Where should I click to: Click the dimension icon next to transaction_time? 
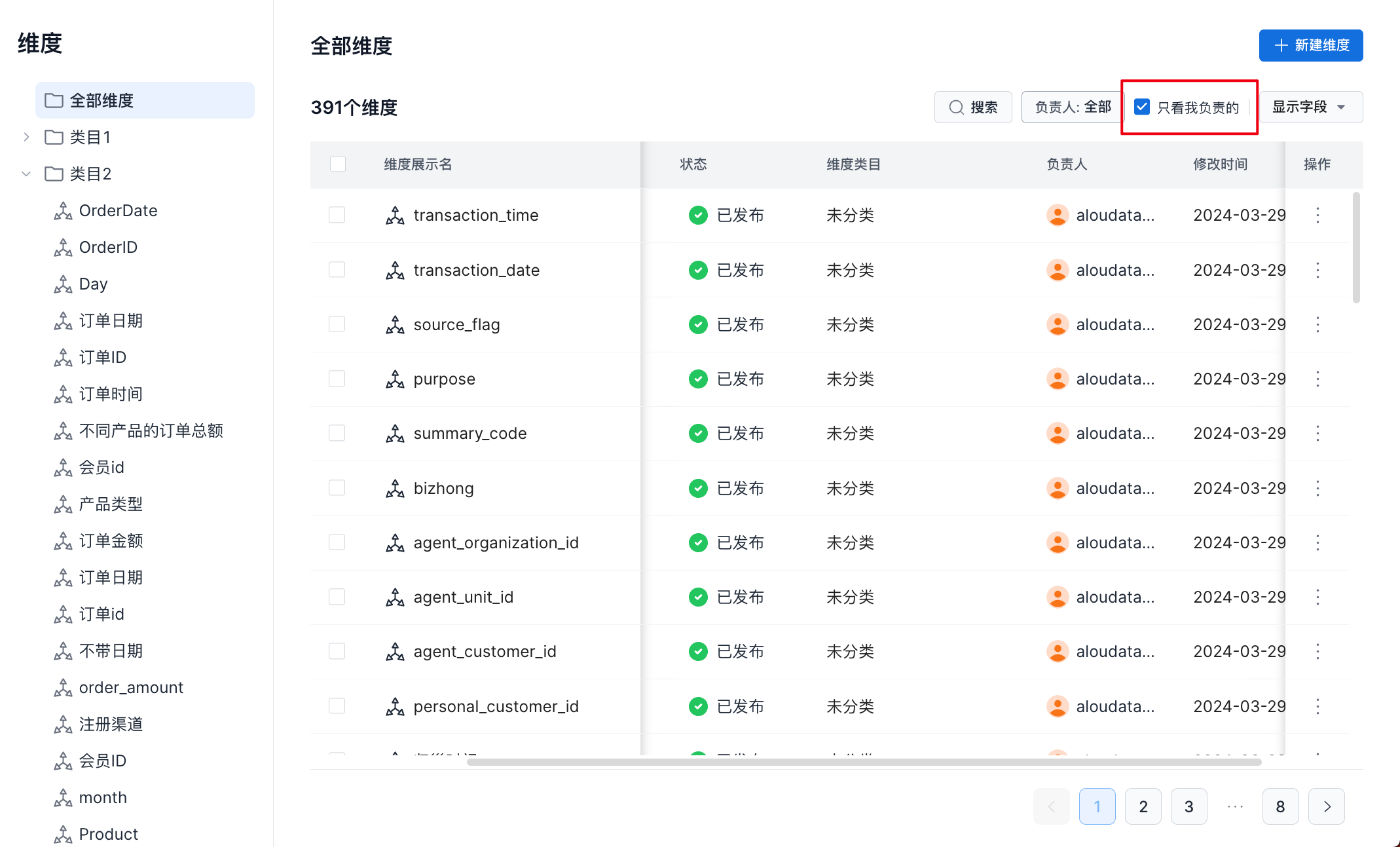click(395, 216)
